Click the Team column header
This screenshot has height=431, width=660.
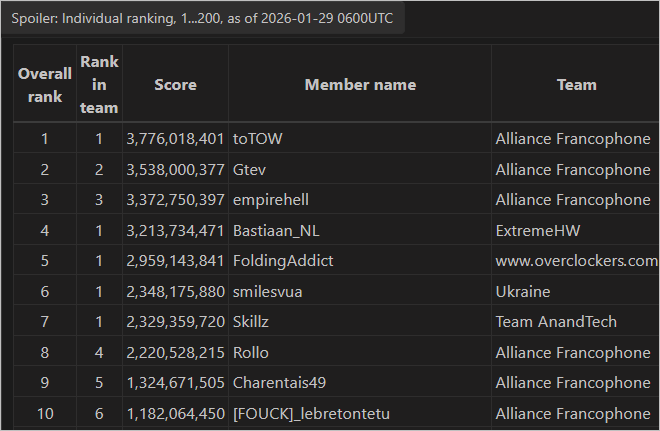(576, 85)
